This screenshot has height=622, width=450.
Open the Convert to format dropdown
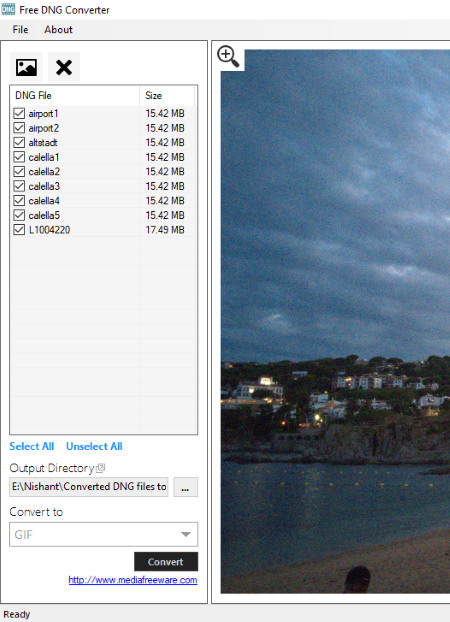[x=104, y=534]
